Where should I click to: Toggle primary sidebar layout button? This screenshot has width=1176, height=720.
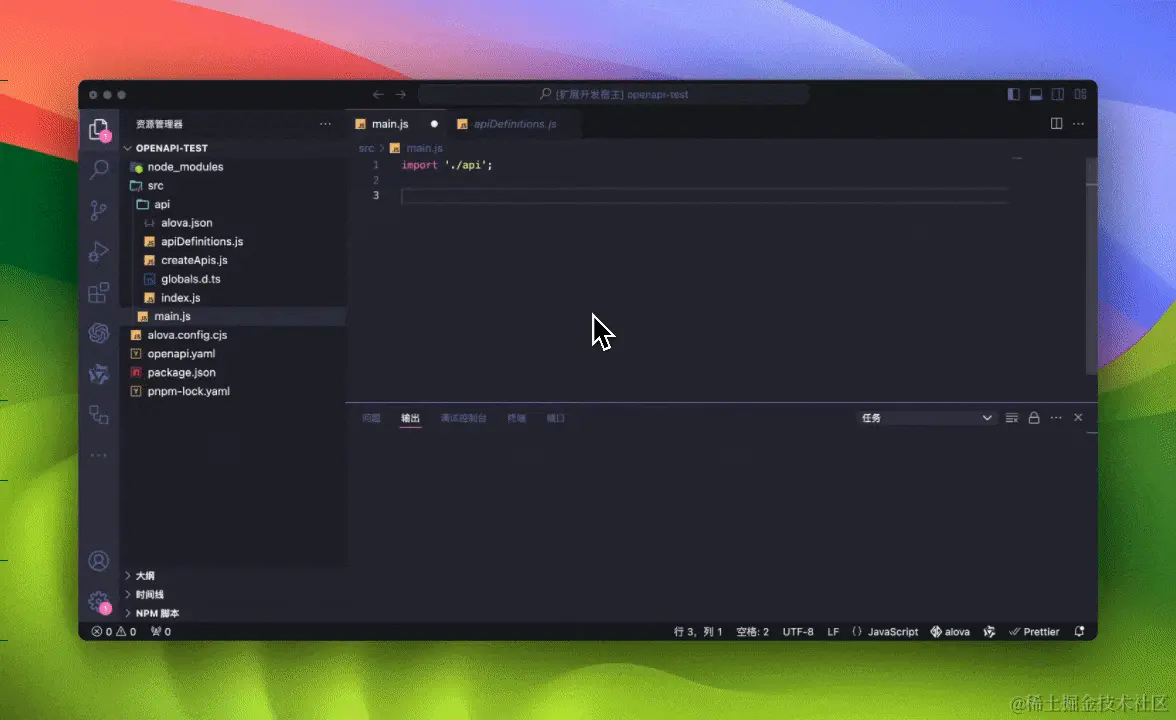click(x=1013, y=94)
